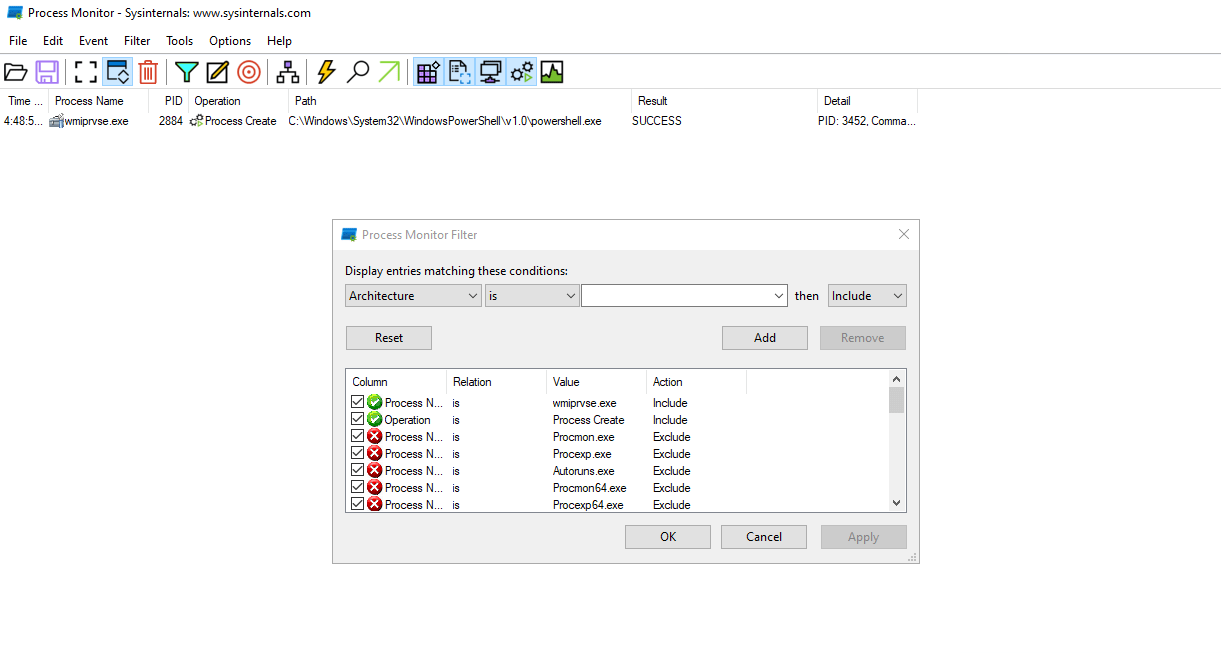Toggle the Autoscroll toolbar icon
Image resolution: width=1222 pixels, height=653 pixels.
118,72
